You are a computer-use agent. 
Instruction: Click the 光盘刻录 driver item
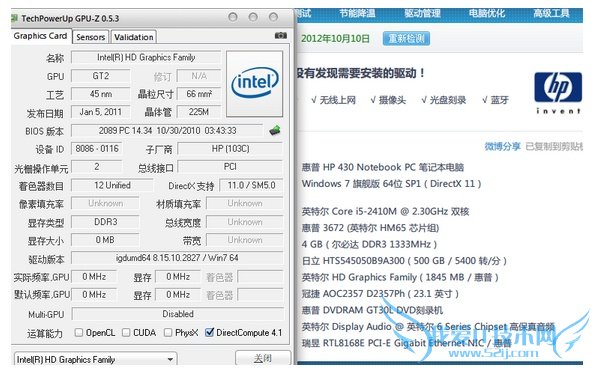point(444,100)
